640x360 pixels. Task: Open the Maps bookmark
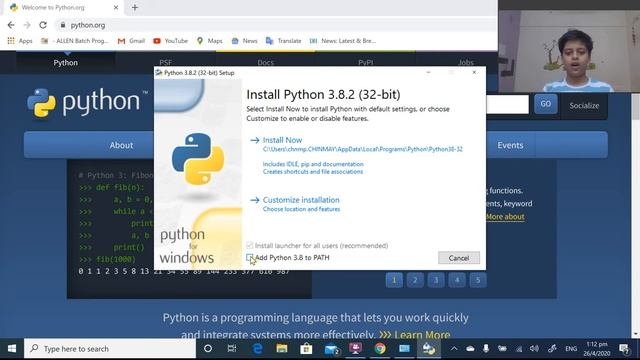tap(209, 41)
